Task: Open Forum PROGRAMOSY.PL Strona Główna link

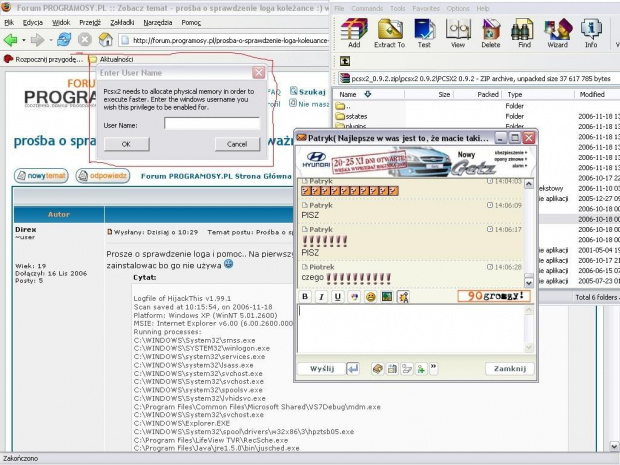Action: click(x=216, y=176)
